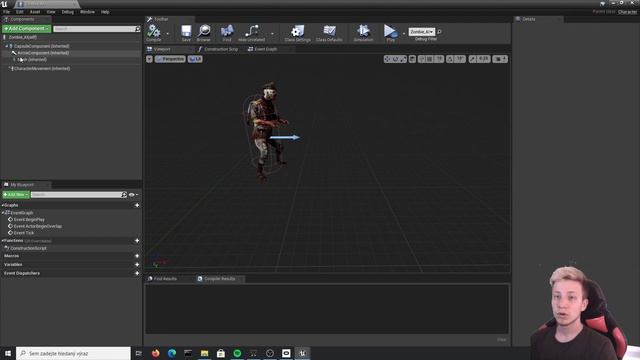This screenshot has width=640, height=360.
Task: Add a new function with the Functions plus
Action: 137,241
